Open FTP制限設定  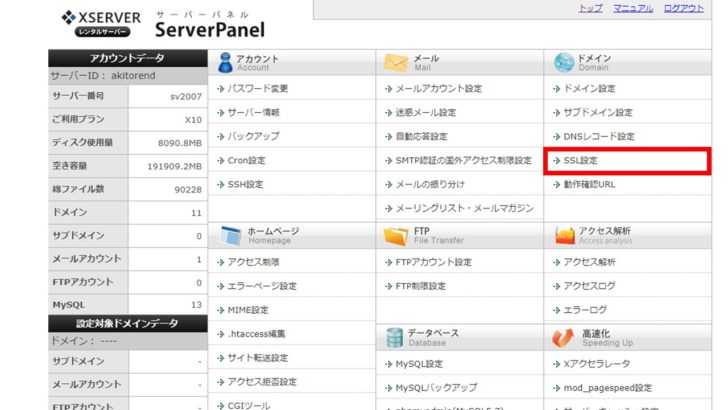[x=421, y=286]
